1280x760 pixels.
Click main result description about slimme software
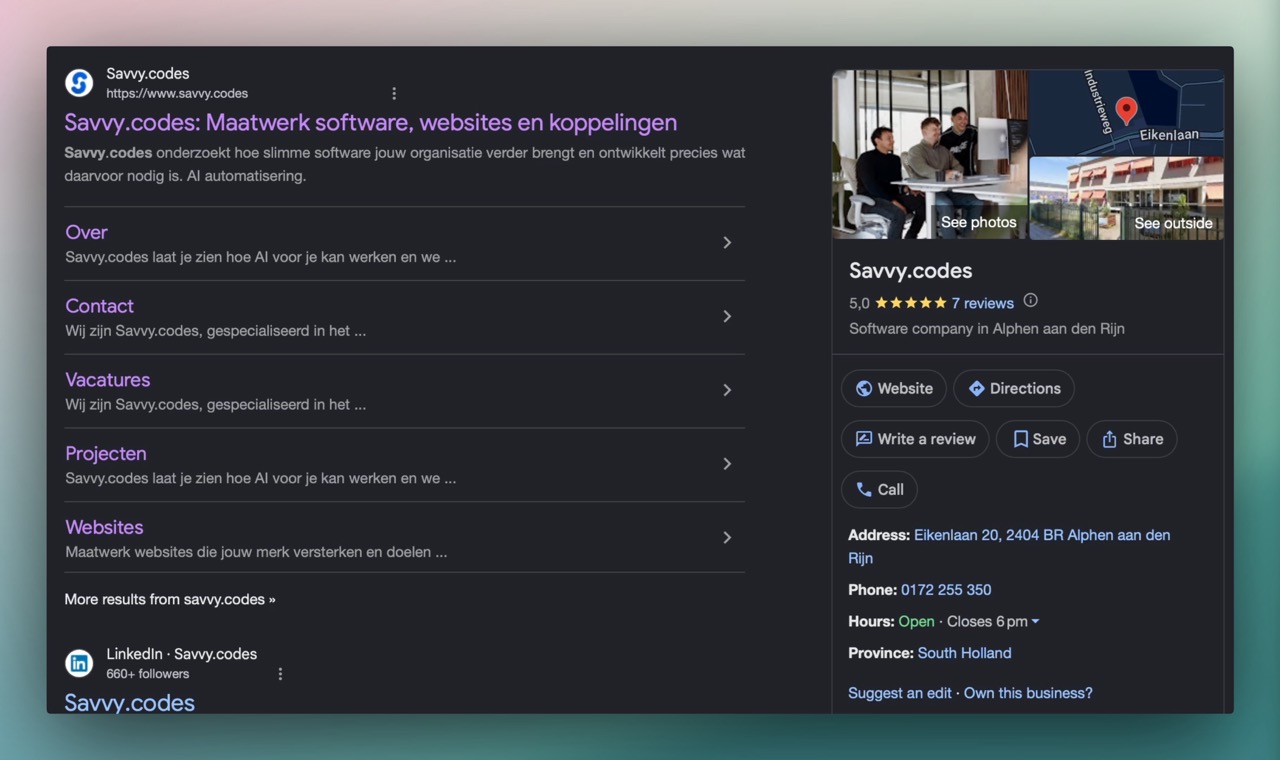click(x=404, y=164)
